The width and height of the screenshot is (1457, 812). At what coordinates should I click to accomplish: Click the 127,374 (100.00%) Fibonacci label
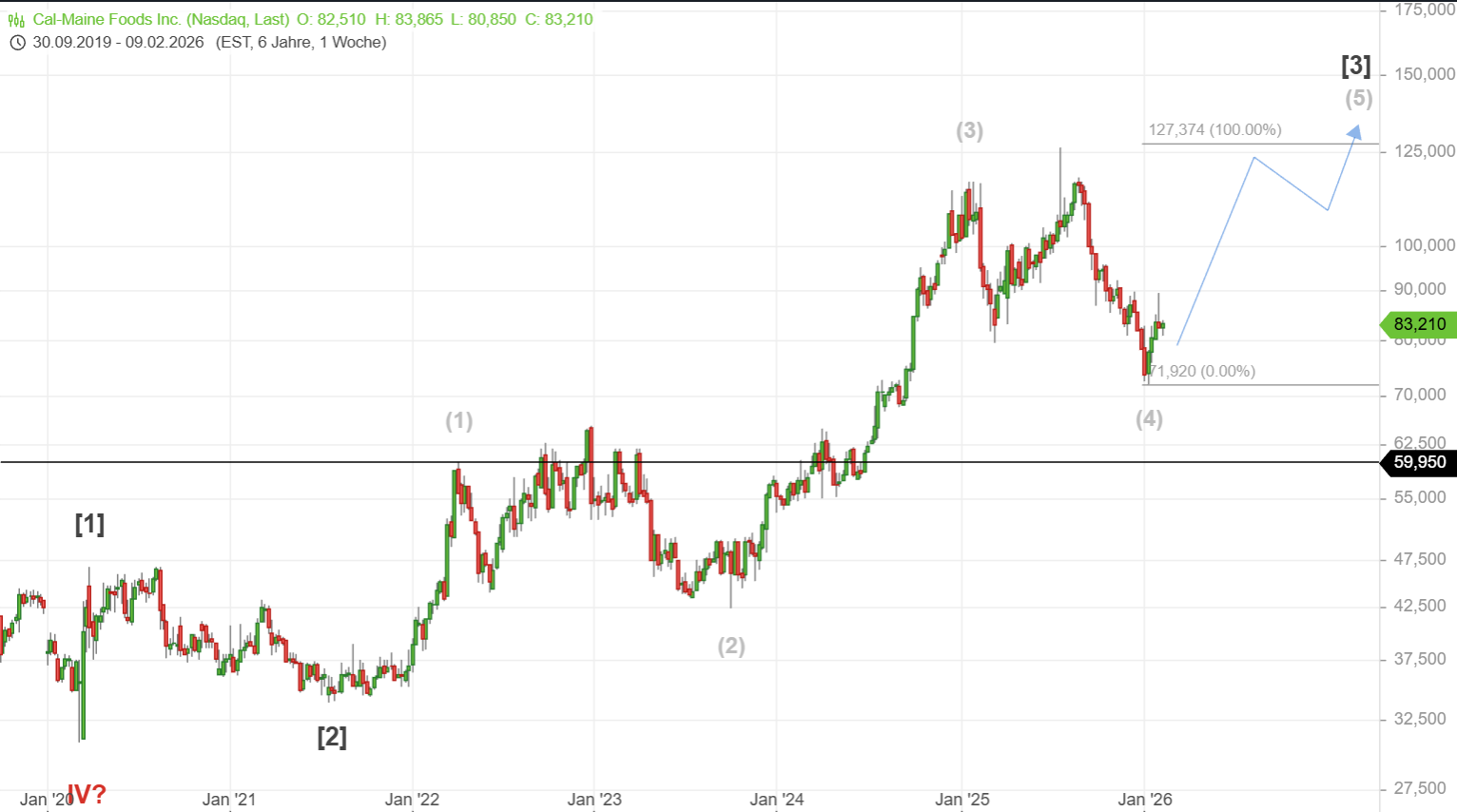pyautogui.click(x=1214, y=130)
